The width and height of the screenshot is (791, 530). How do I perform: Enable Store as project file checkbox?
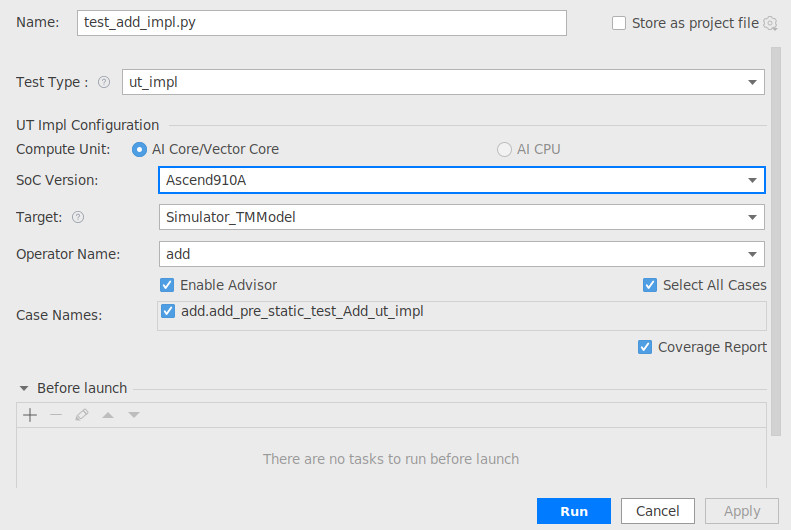pos(619,23)
